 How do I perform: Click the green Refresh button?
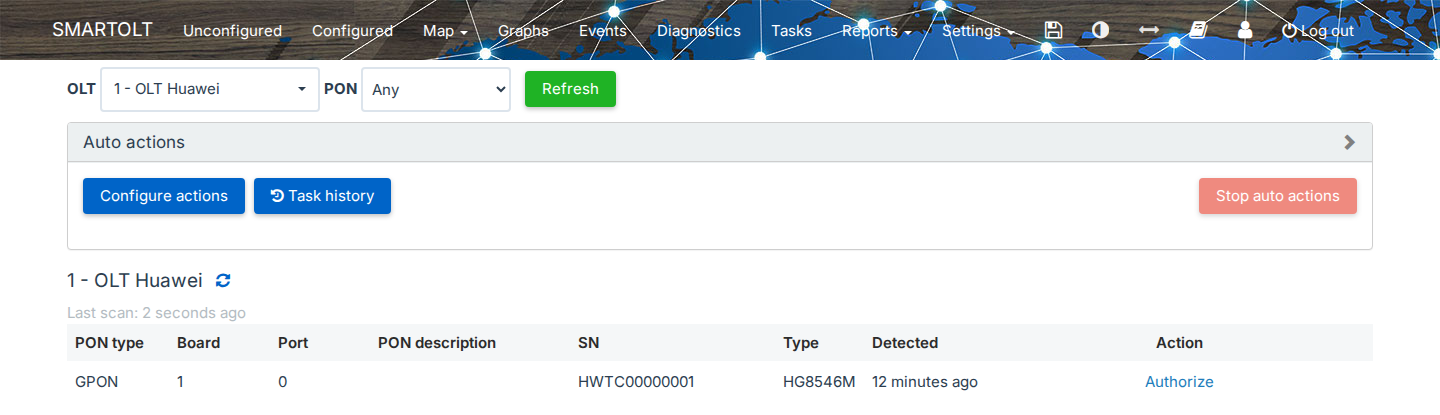point(570,89)
